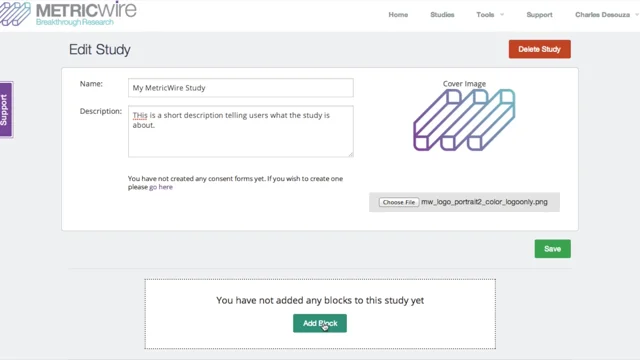
Task: Save the study with Save button
Action: tap(553, 249)
